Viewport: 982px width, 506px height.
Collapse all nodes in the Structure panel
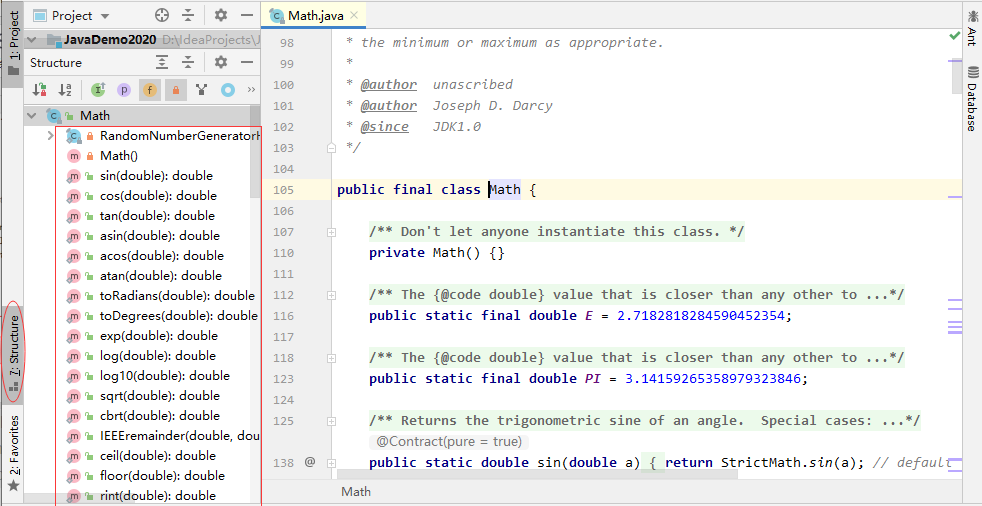pyautogui.click(x=188, y=62)
